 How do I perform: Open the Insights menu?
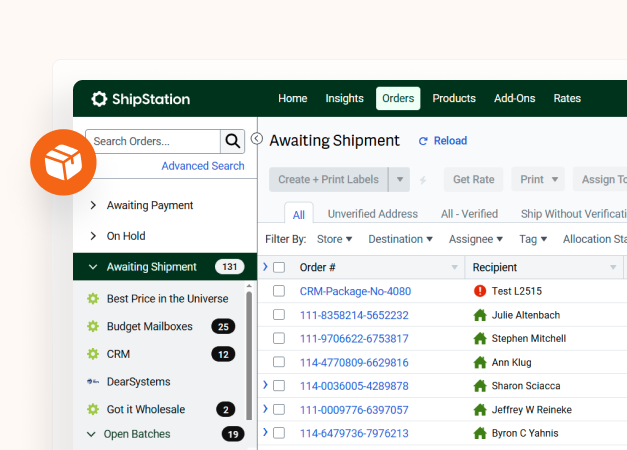[344, 98]
